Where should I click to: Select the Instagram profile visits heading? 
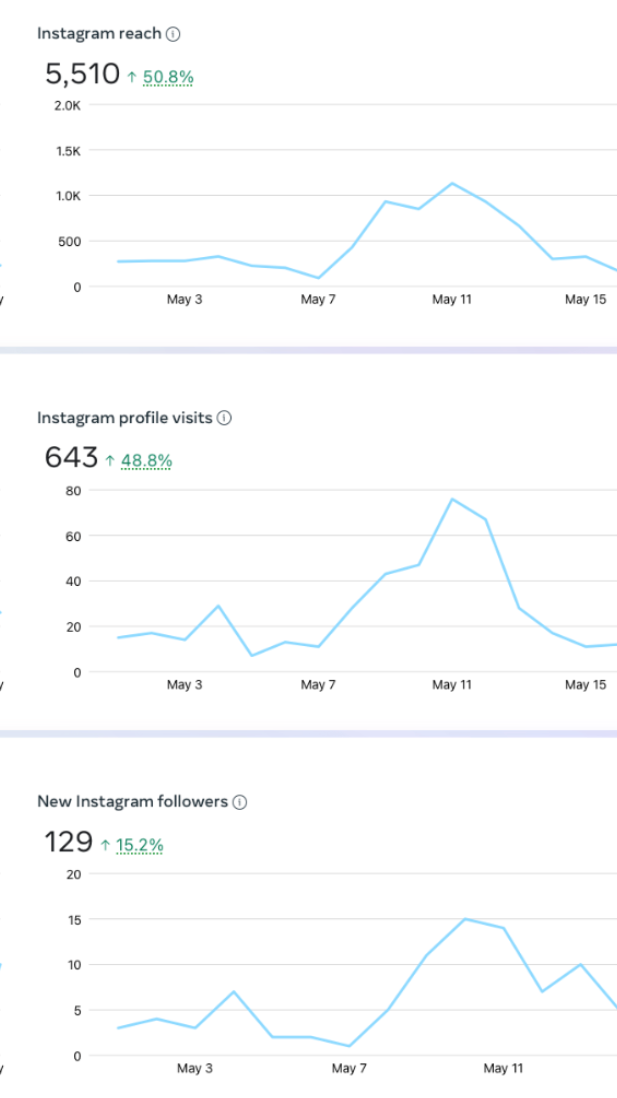tap(125, 418)
